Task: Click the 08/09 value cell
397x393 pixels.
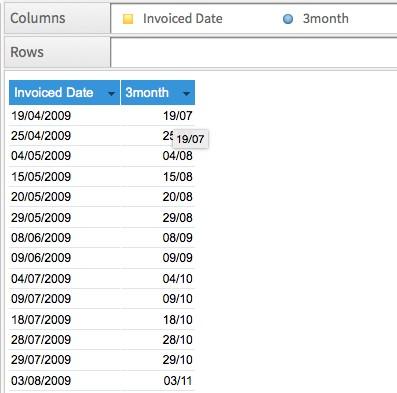Action: [x=158, y=238]
